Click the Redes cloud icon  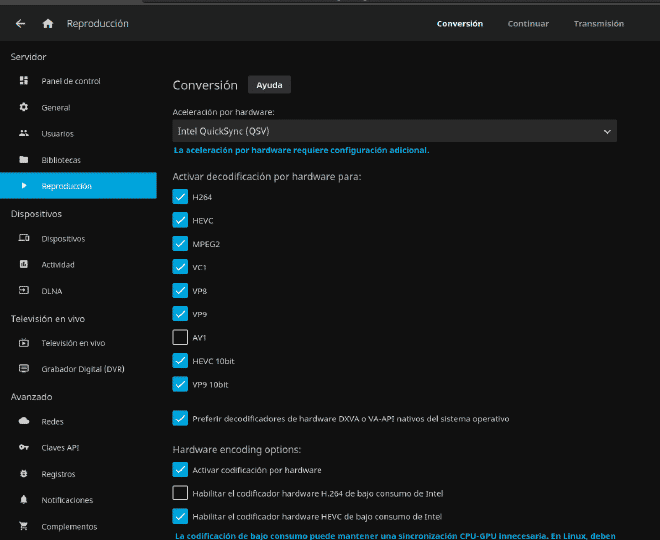pos(24,421)
